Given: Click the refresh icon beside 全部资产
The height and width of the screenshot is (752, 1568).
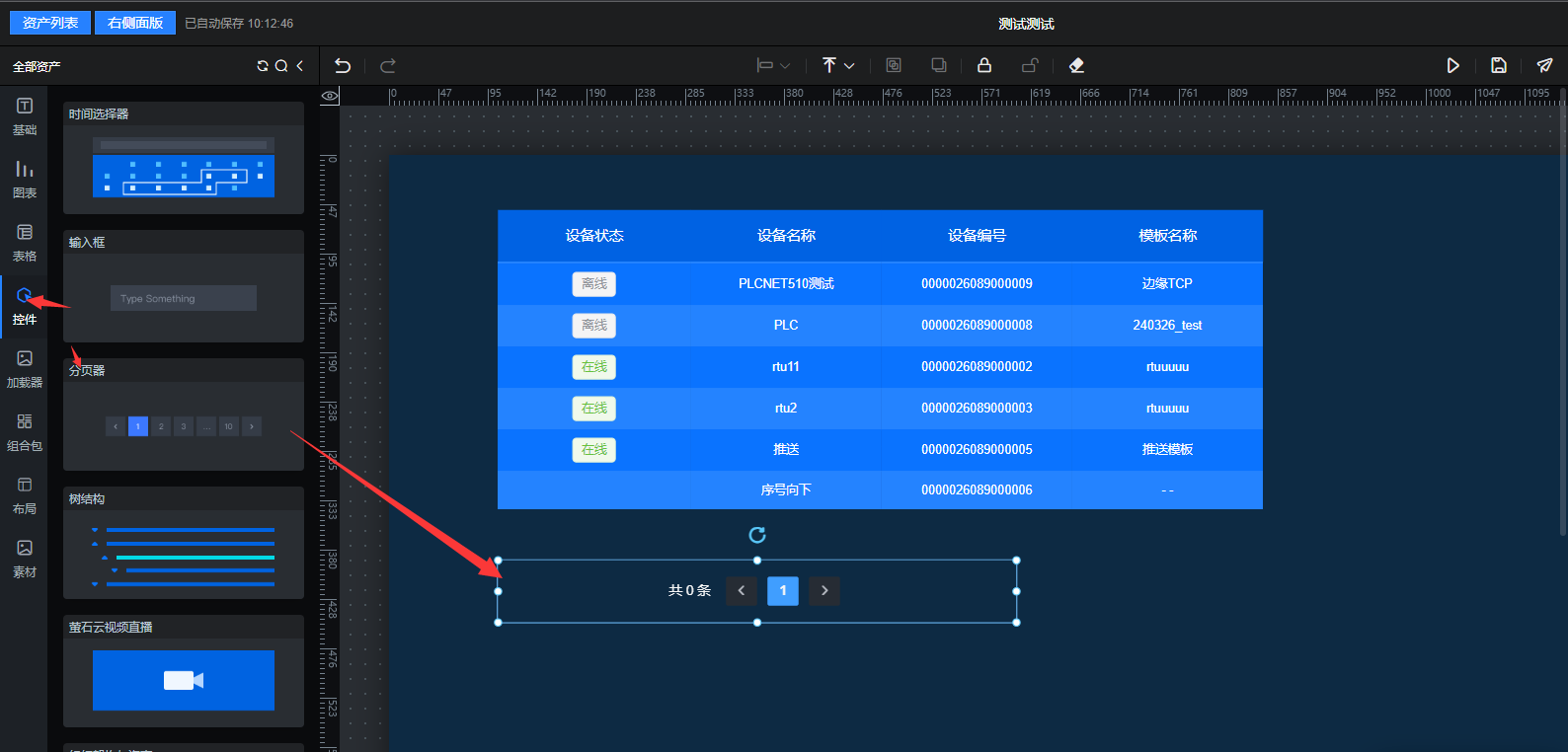Looking at the screenshot, I should (263, 66).
